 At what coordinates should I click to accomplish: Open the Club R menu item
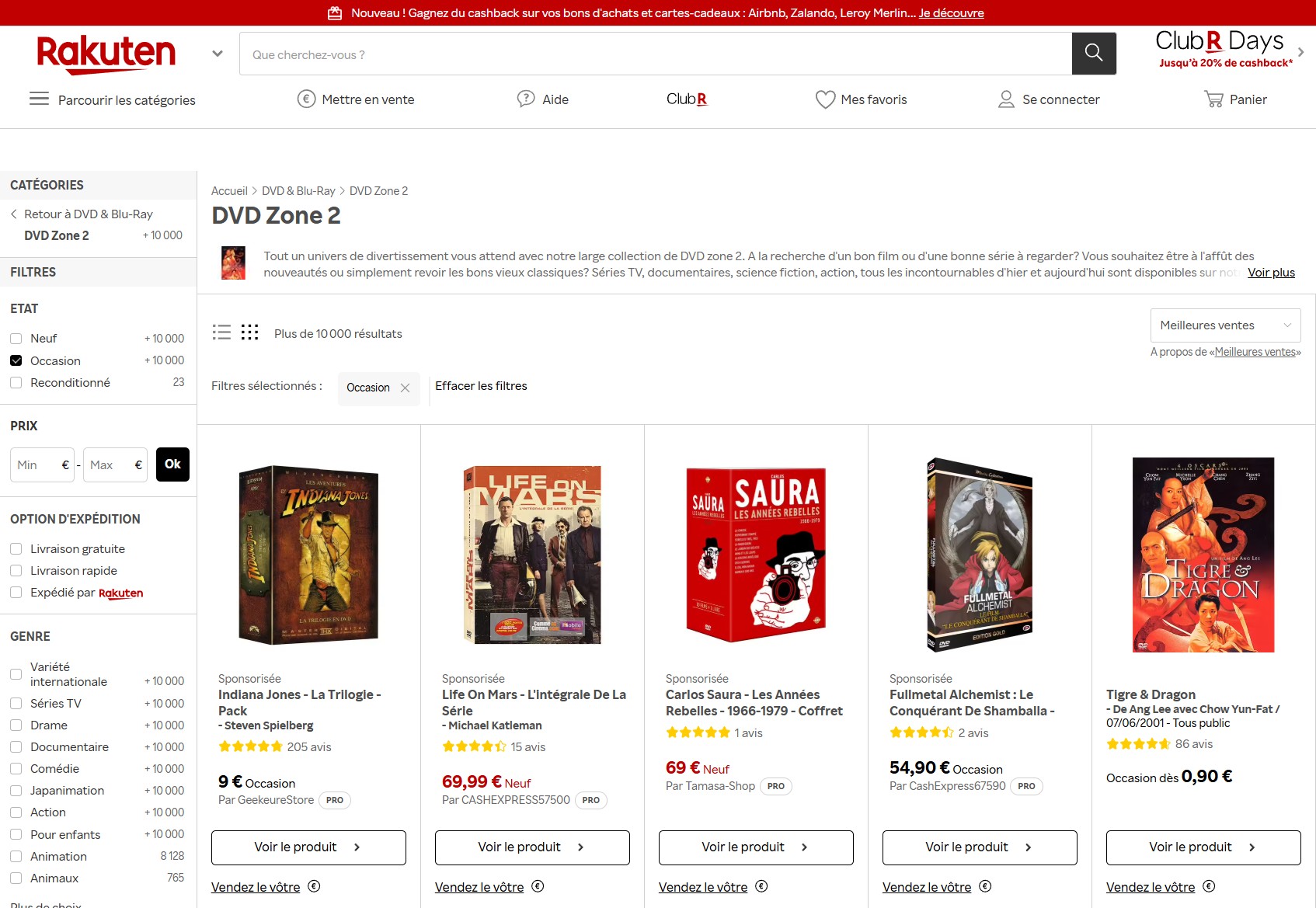pos(687,99)
